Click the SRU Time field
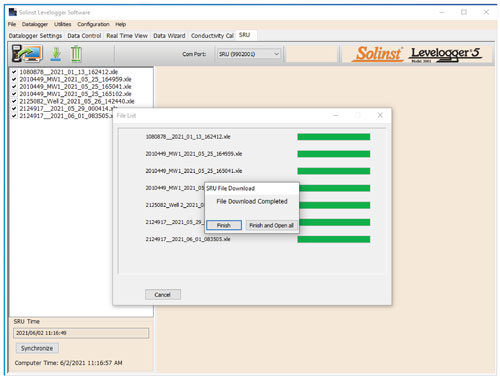The width and height of the screenshot is (500, 378). 81,333
